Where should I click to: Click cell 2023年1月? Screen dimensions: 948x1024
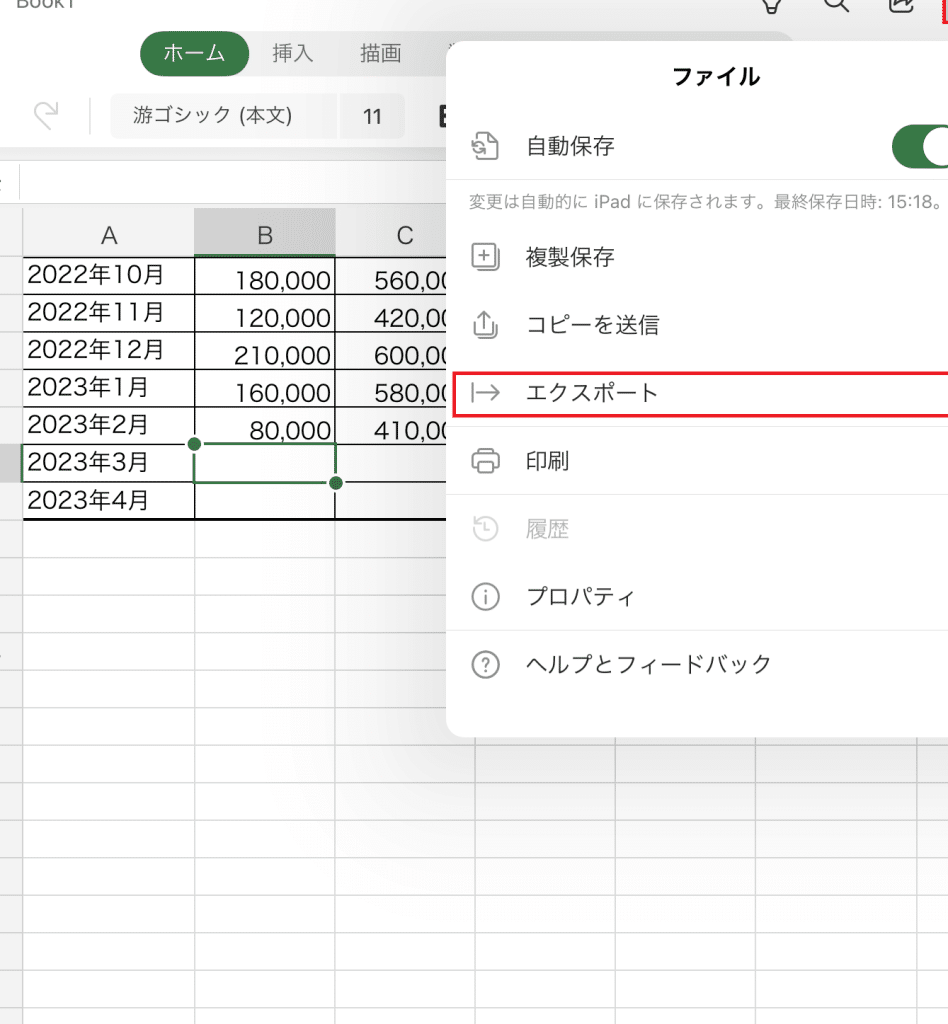(108, 389)
